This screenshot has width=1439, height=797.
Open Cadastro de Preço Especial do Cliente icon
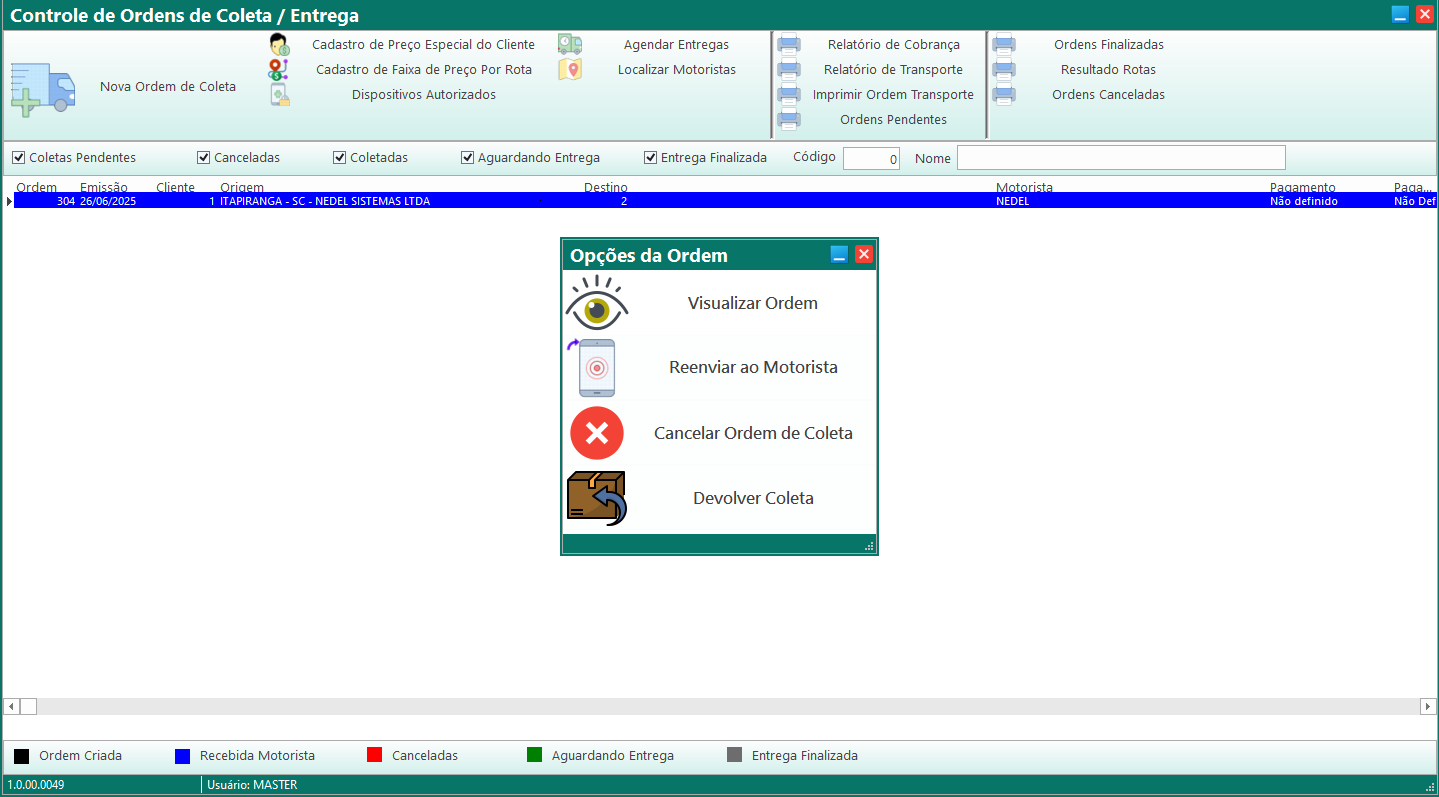pos(279,45)
